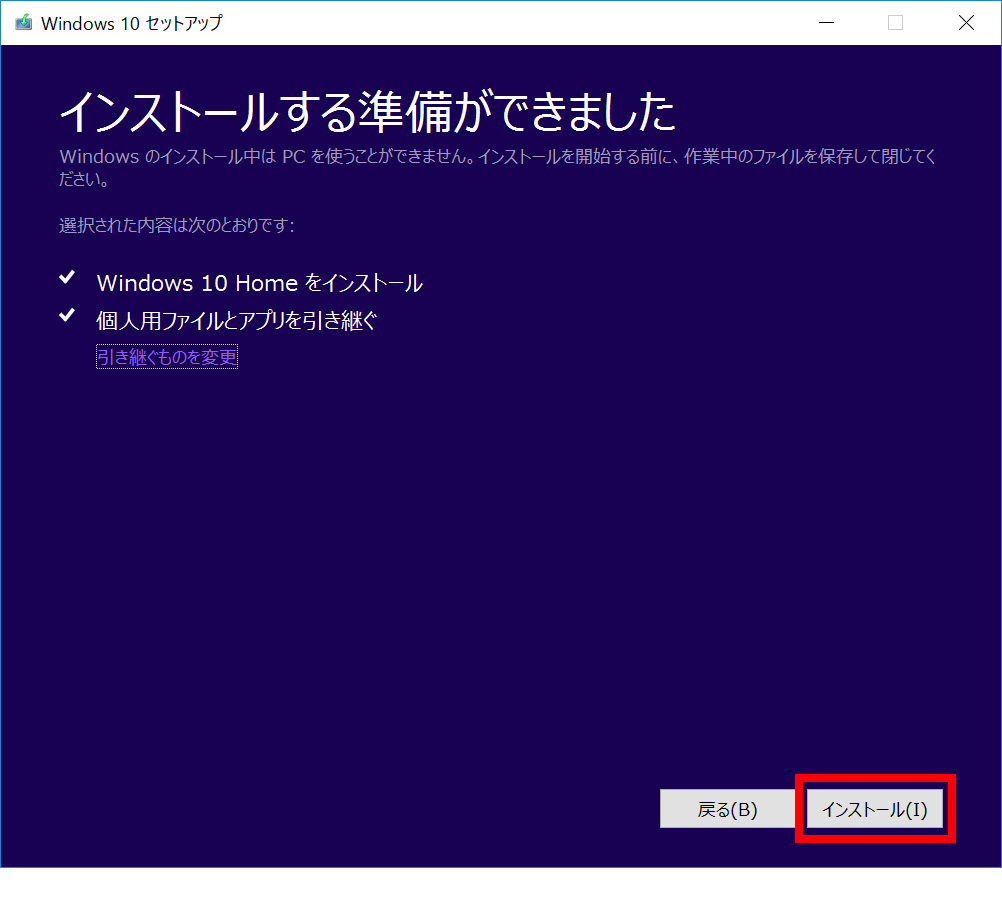The width and height of the screenshot is (1002, 897).
Task: Open the 引き継ぐものを変更 link
Action: 167,356
